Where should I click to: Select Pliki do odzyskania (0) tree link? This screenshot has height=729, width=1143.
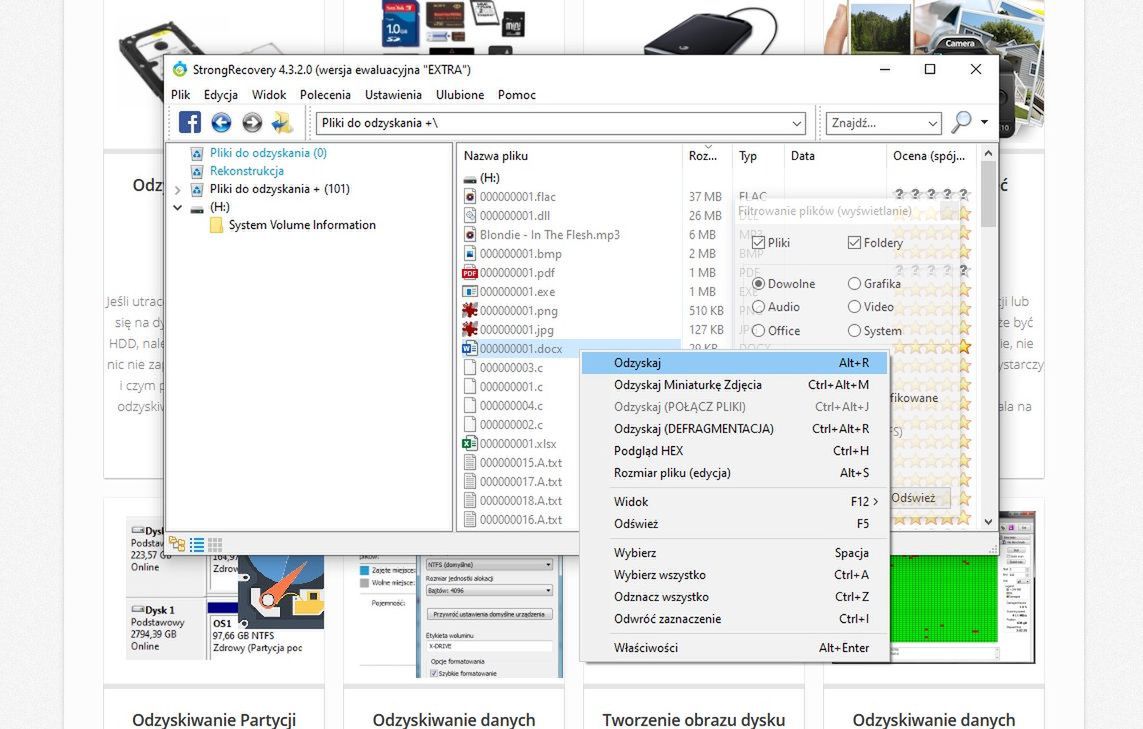[268, 153]
